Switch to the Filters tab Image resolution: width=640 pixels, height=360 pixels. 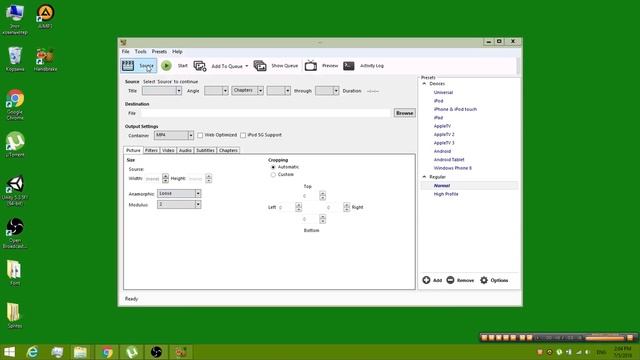pyautogui.click(x=151, y=150)
